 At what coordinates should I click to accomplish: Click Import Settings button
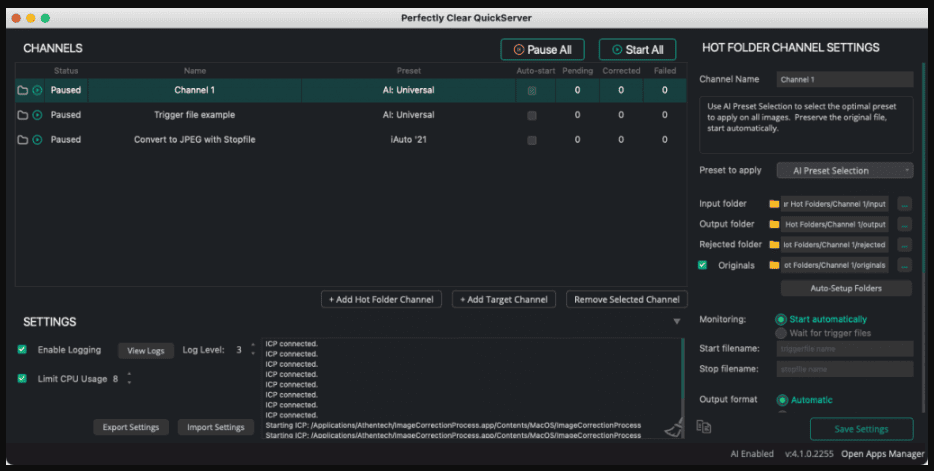coord(216,427)
